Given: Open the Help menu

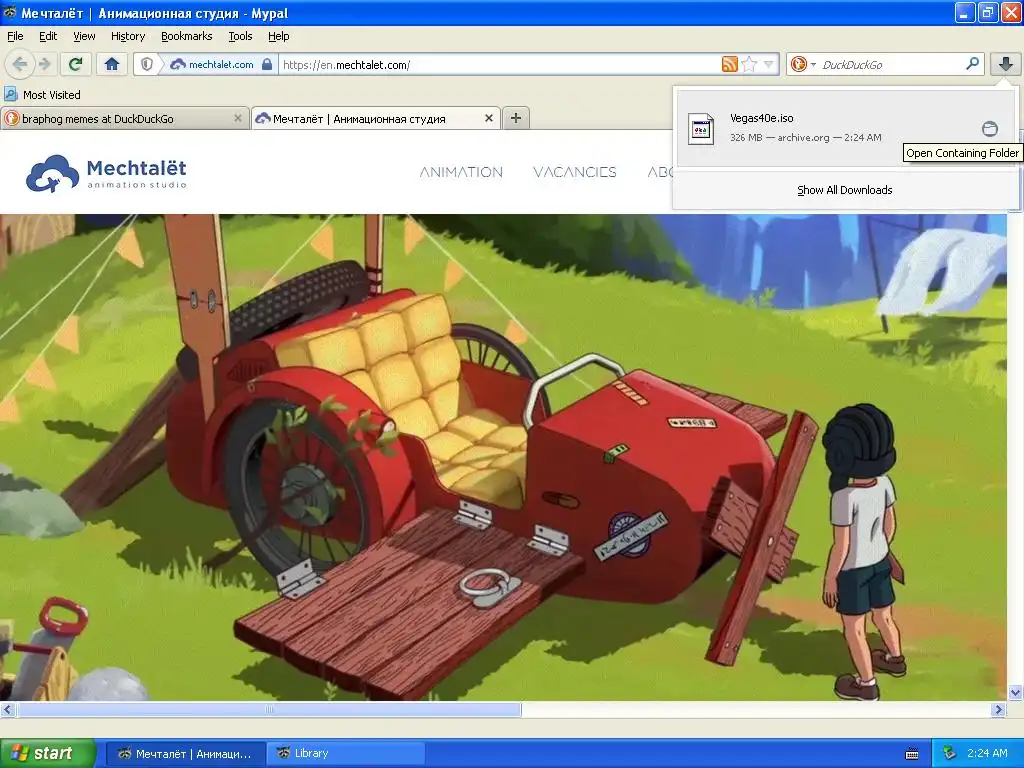Looking at the screenshot, I should (278, 36).
